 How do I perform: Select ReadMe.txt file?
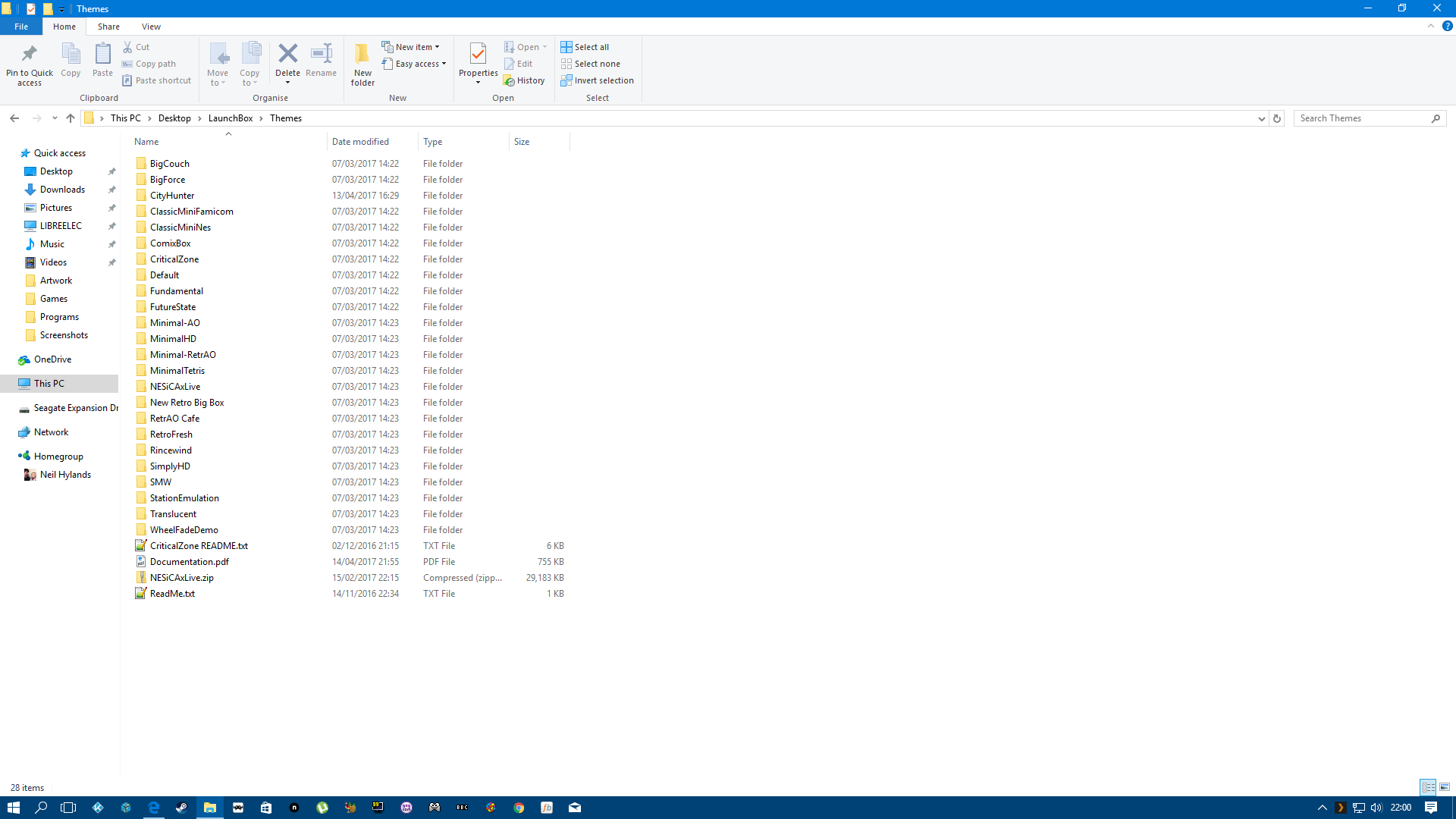[x=172, y=594]
